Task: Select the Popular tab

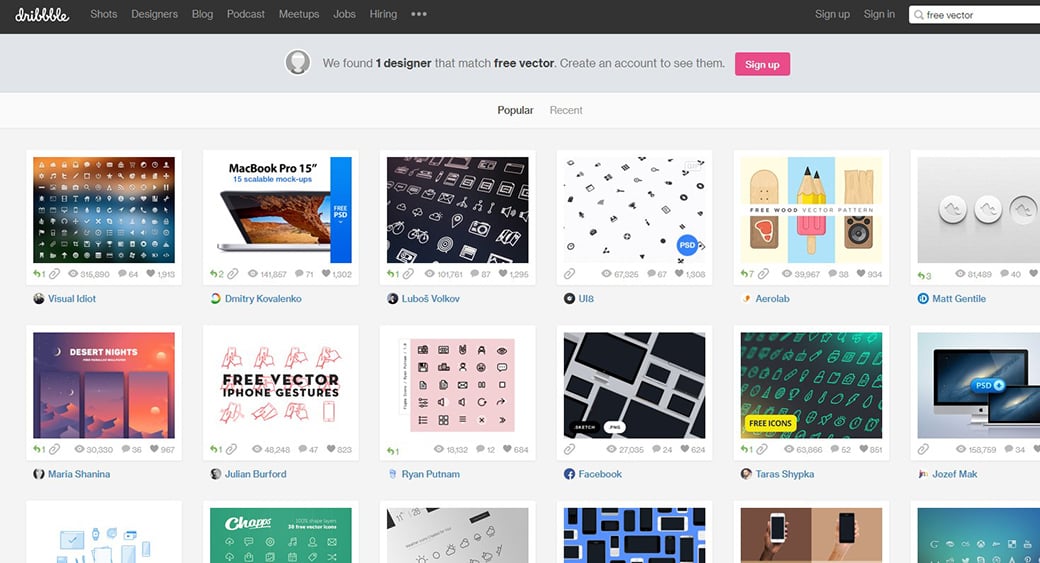Action: click(x=515, y=110)
